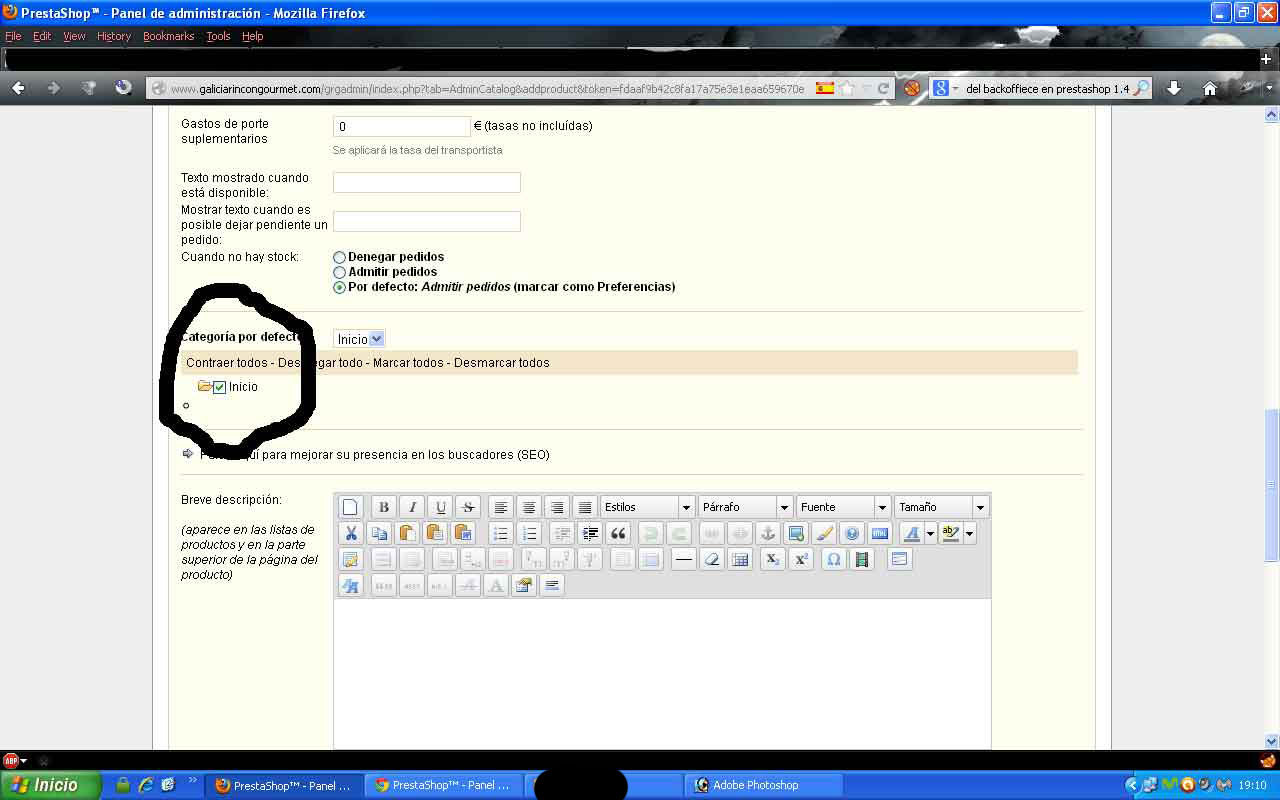Click the Desmarcar todos link
Viewport: 1280px width, 800px height.
(502, 363)
